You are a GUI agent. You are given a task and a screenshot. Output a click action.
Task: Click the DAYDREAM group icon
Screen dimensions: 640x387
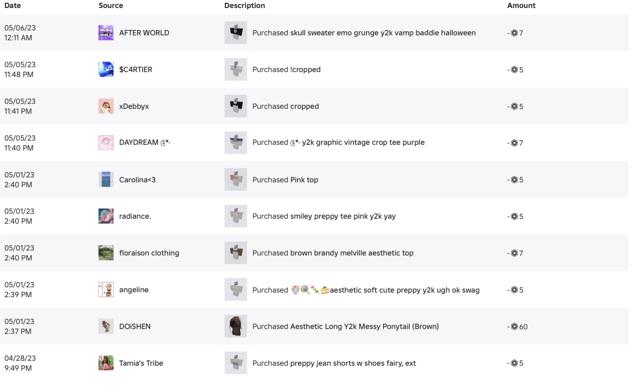point(106,142)
